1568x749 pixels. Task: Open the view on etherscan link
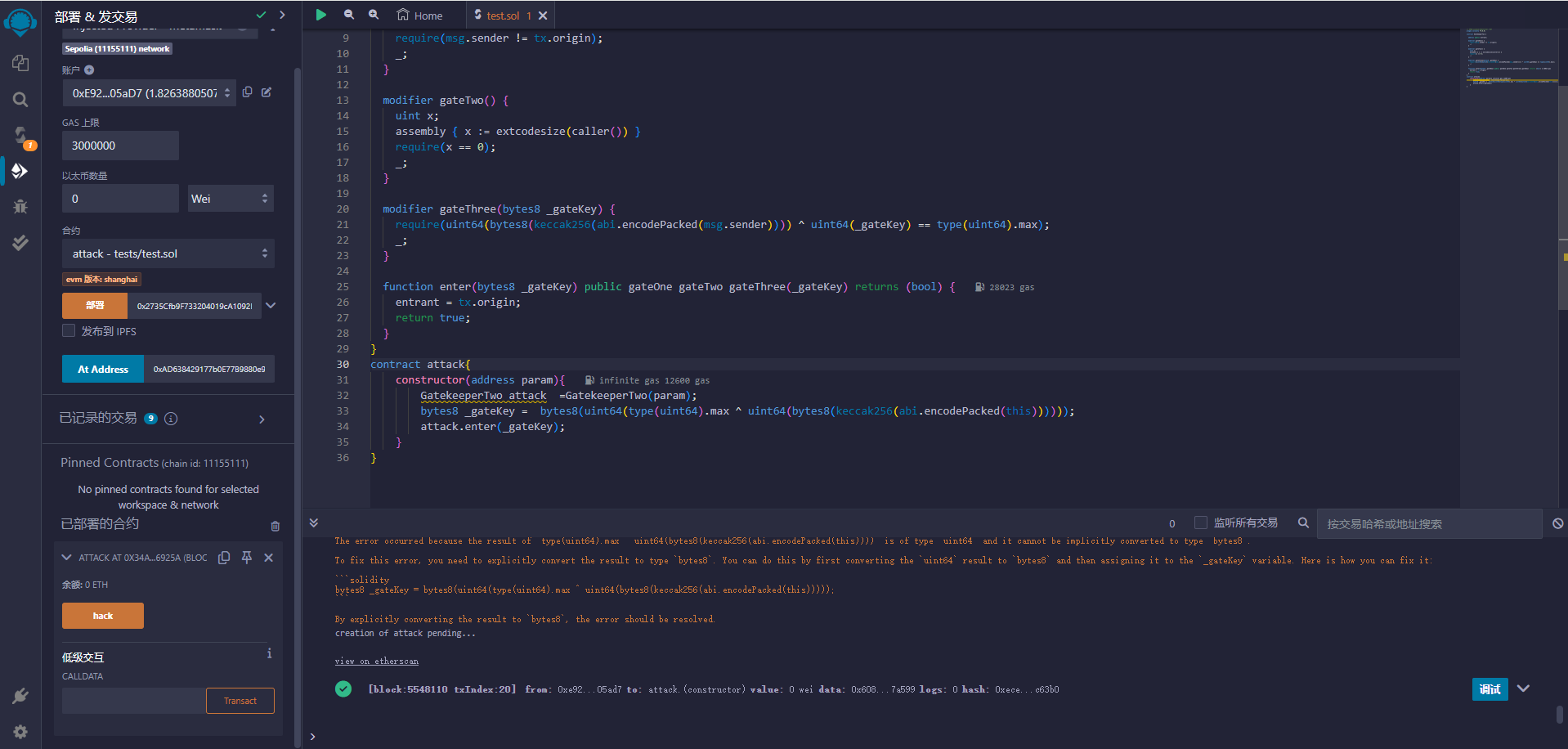[x=376, y=661]
